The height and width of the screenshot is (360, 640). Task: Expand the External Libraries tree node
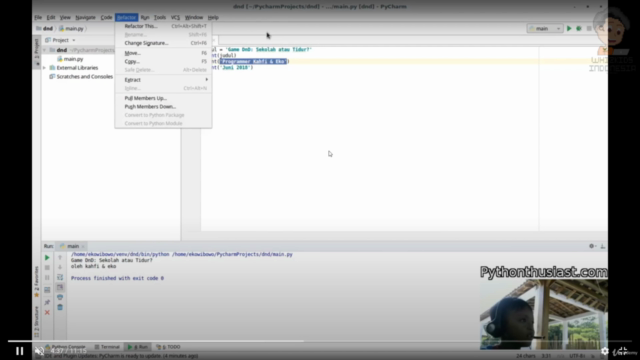44,68
